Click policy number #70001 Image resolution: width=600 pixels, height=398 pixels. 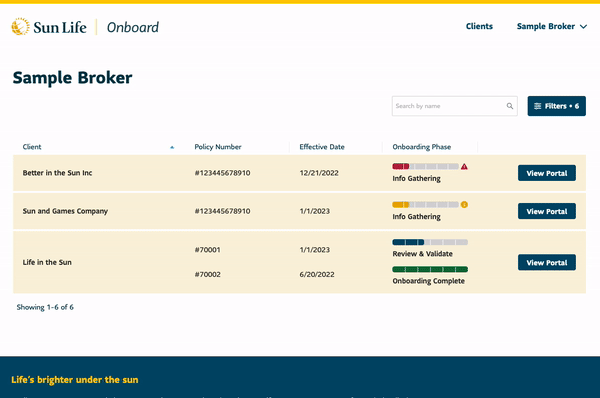click(x=207, y=250)
